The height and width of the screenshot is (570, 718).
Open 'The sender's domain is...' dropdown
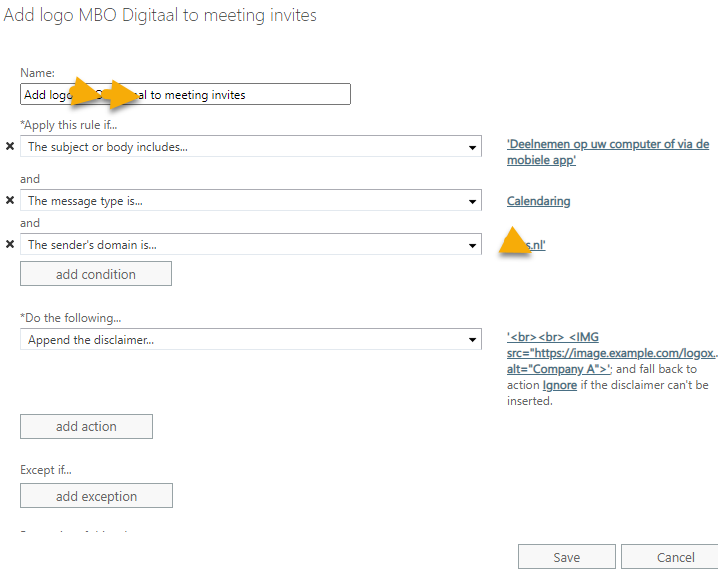tap(250, 244)
